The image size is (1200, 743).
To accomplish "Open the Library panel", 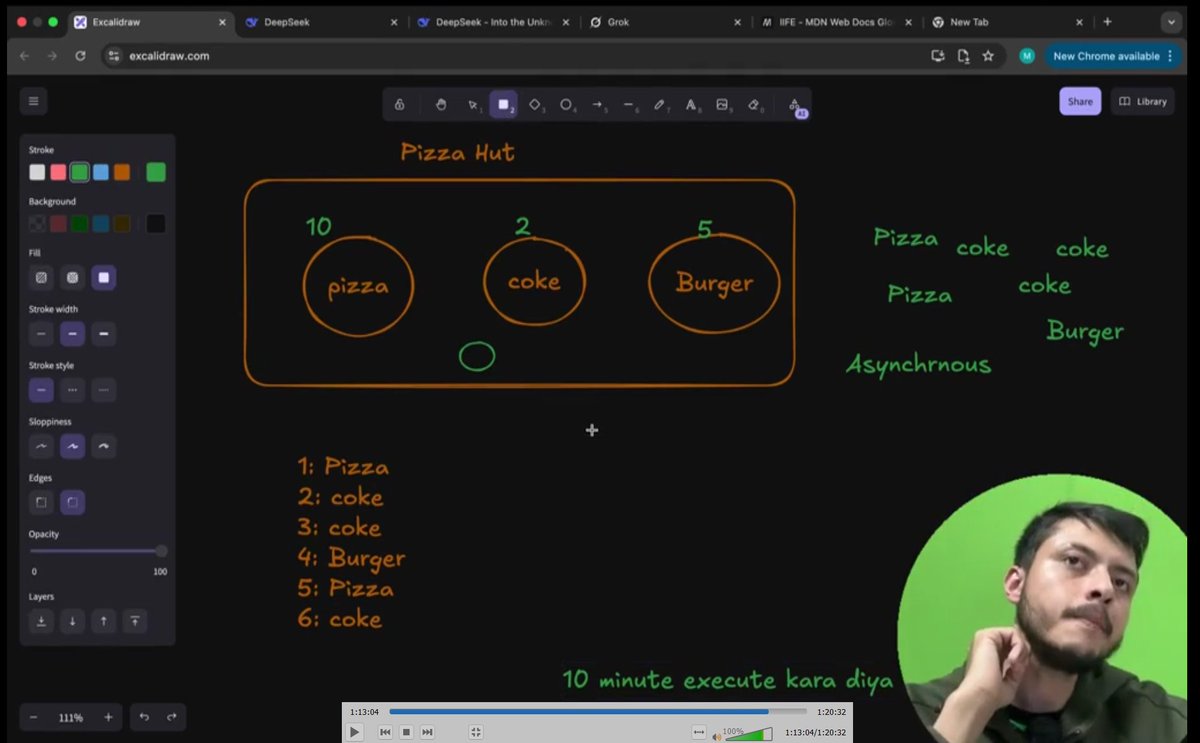I will 1142,101.
